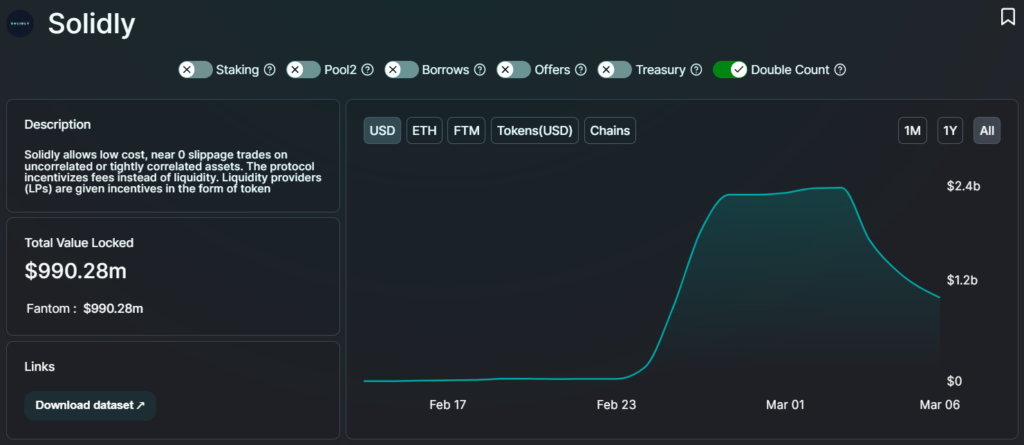Image resolution: width=1024 pixels, height=445 pixels.
Task: Click the bookmark icon at top right
Action: [x=1007, y=17]
